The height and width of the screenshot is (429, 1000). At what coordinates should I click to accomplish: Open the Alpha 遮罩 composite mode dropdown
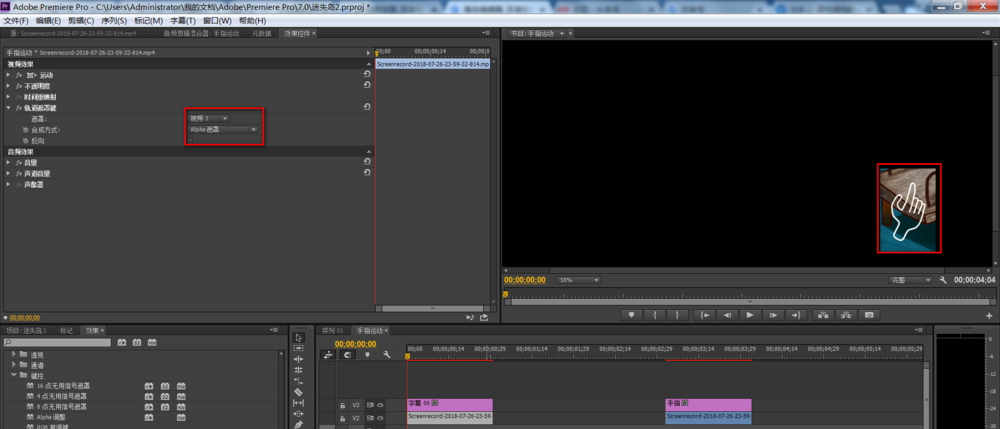223,129
